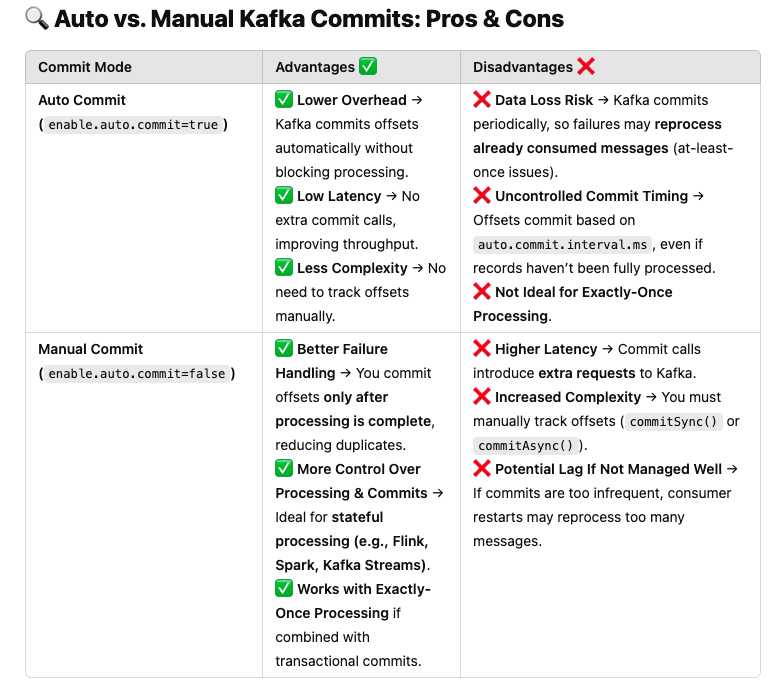Click the checkmark beside Better Failure Handling
The height and width of the screenshot is (690, 768).
pos(284,349)
